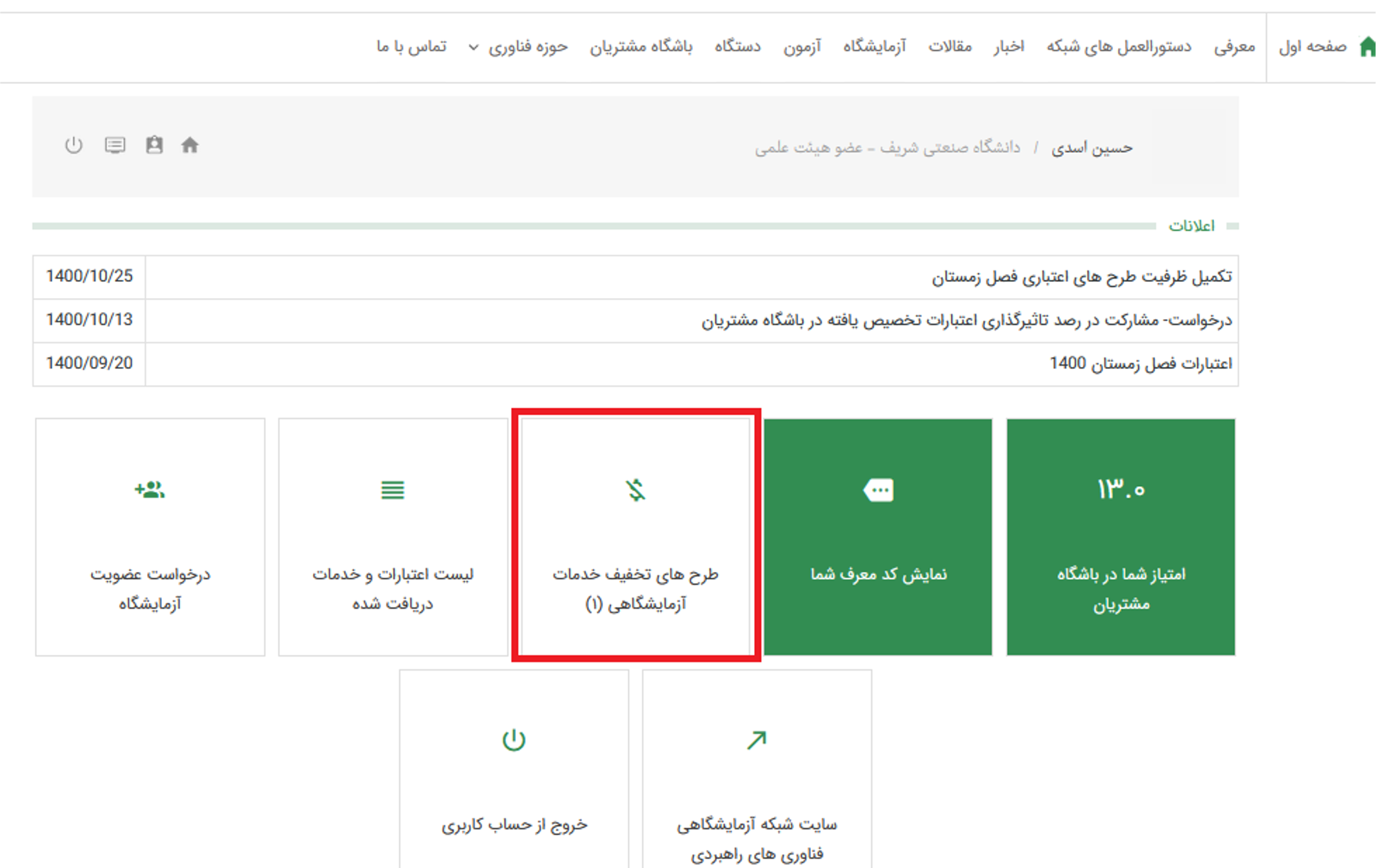The height and width of the screenshot is (868, 1376).
Task: Click the date 1400/10/13
Action: point(89,320)
